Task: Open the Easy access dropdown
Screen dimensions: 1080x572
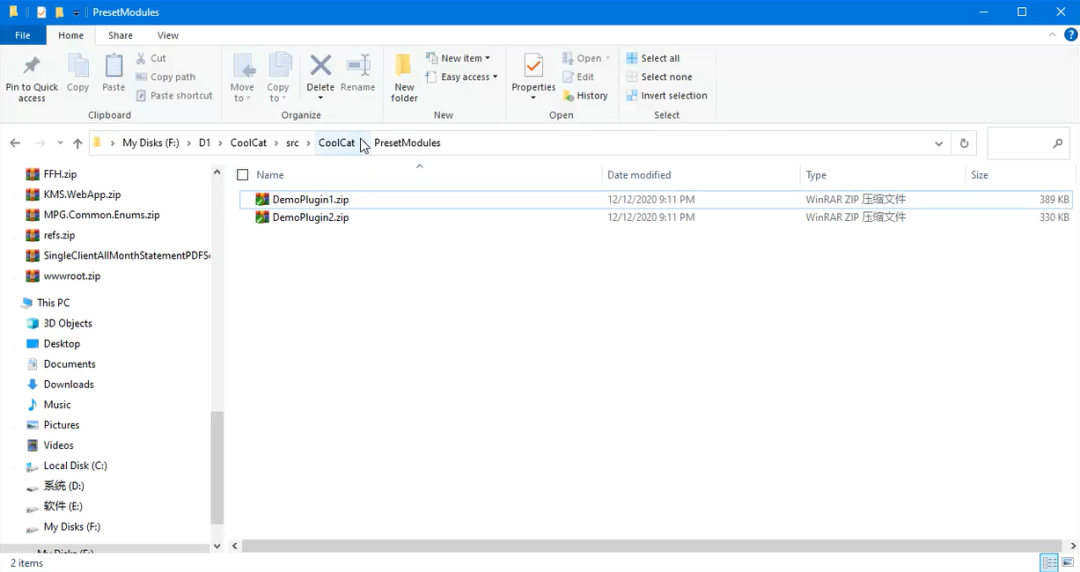Action: tap(461, 76)
